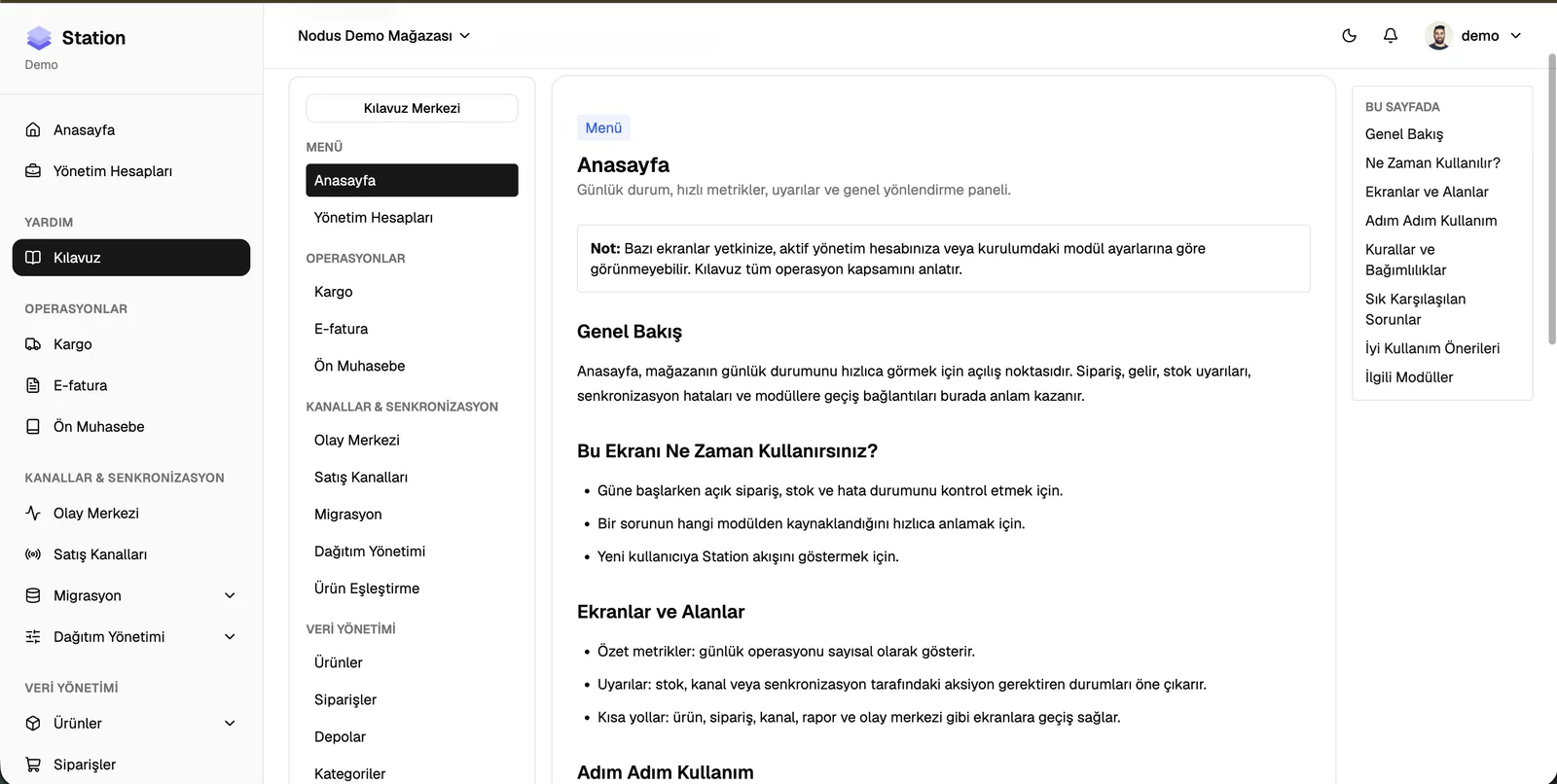The height and width of the screenshot is (784, 1557).
Task: Open Ürün Eşleştirme guide page
Action: click(x=412, y=588)
